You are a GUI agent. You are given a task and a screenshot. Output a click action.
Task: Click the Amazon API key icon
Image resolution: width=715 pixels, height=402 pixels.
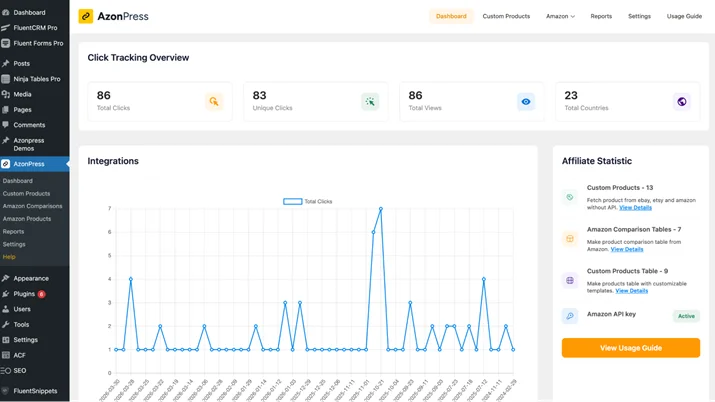pyautogui.click(x=570, y=316)
